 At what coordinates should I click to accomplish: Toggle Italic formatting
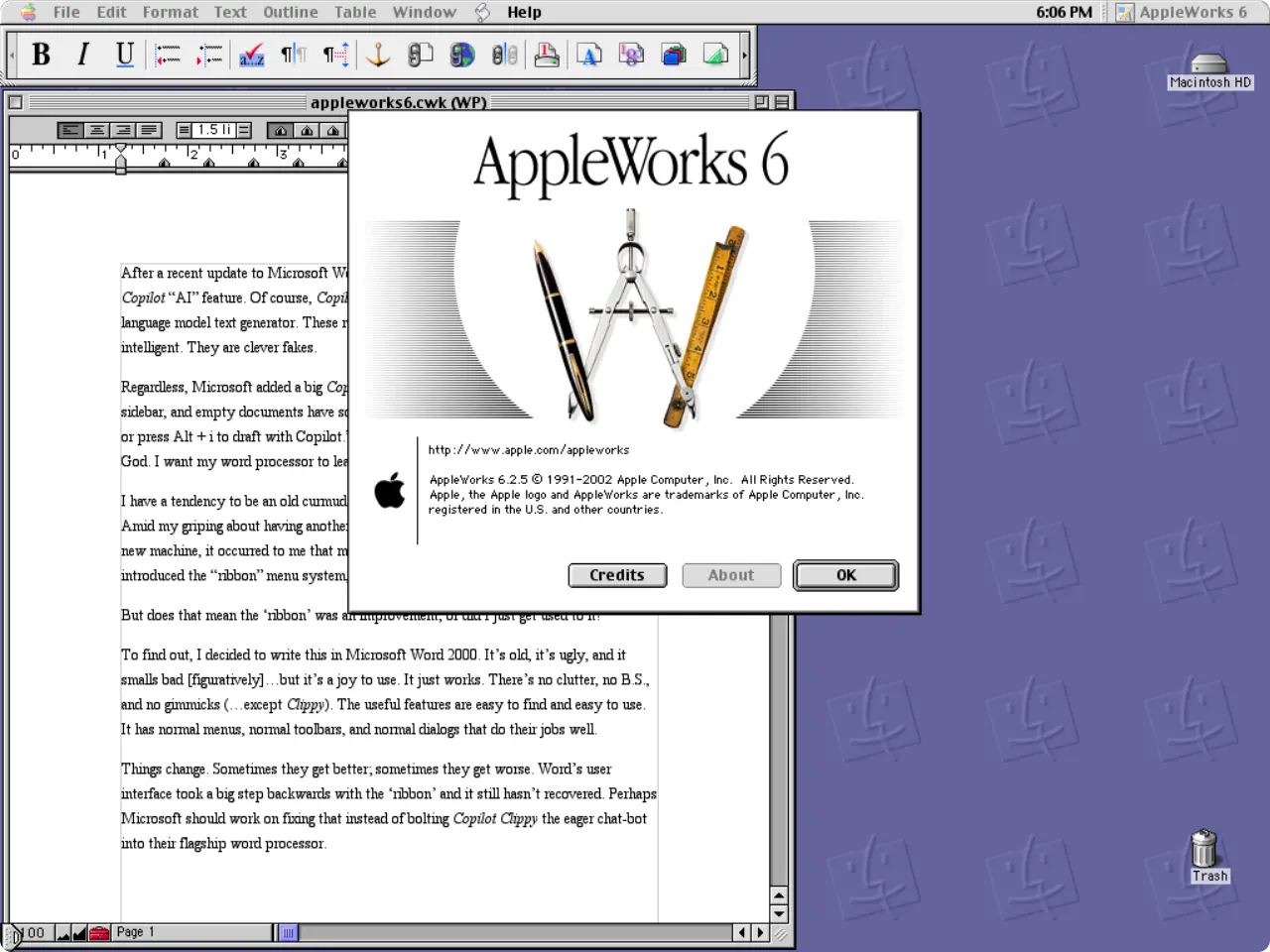(83, 55)
